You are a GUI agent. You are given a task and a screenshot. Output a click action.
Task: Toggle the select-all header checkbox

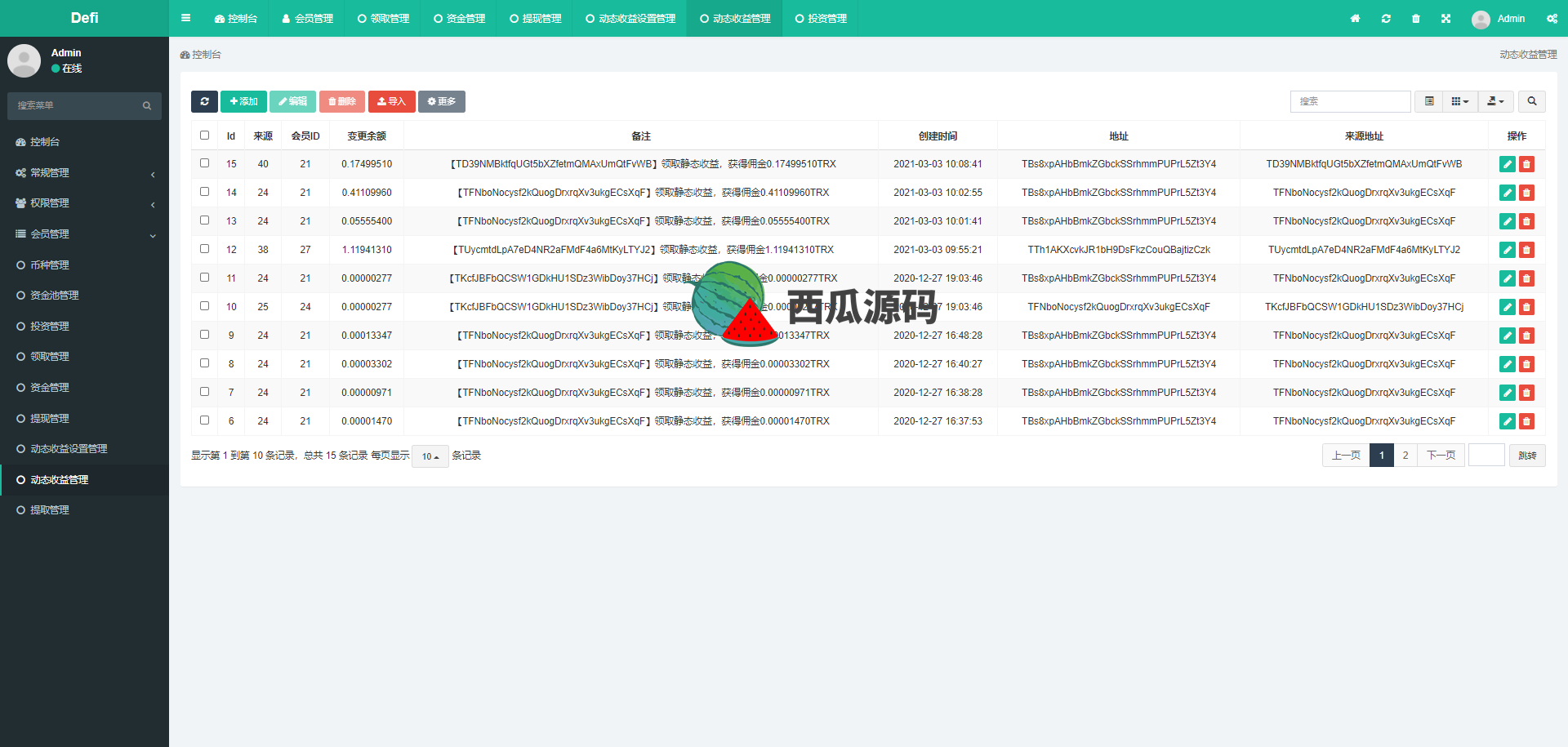tap(204, 136)
